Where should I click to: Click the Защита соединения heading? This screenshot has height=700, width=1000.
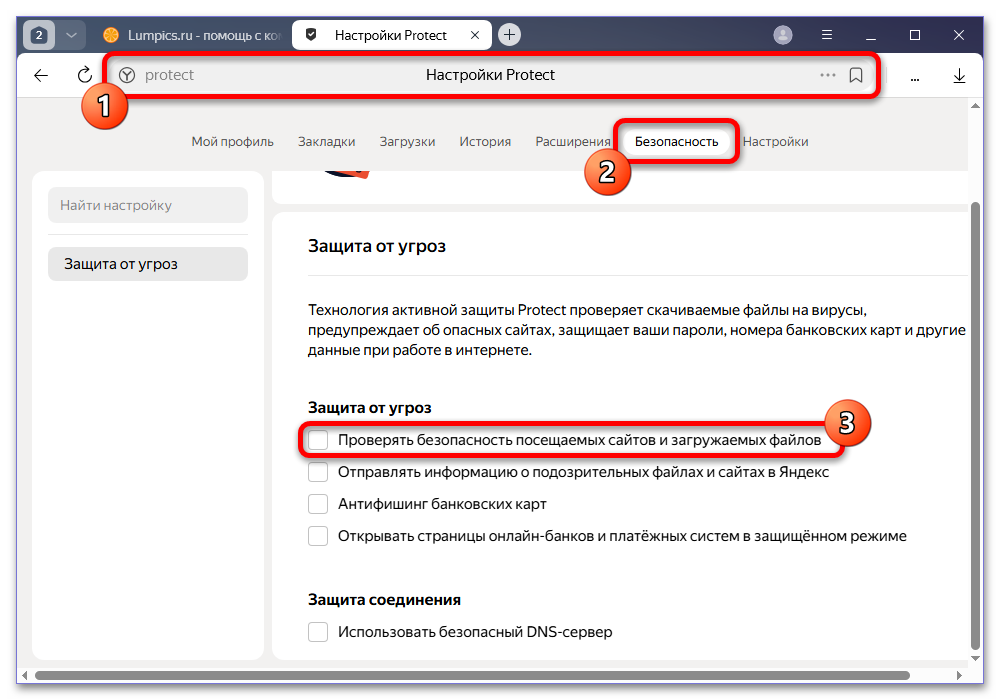384,600
